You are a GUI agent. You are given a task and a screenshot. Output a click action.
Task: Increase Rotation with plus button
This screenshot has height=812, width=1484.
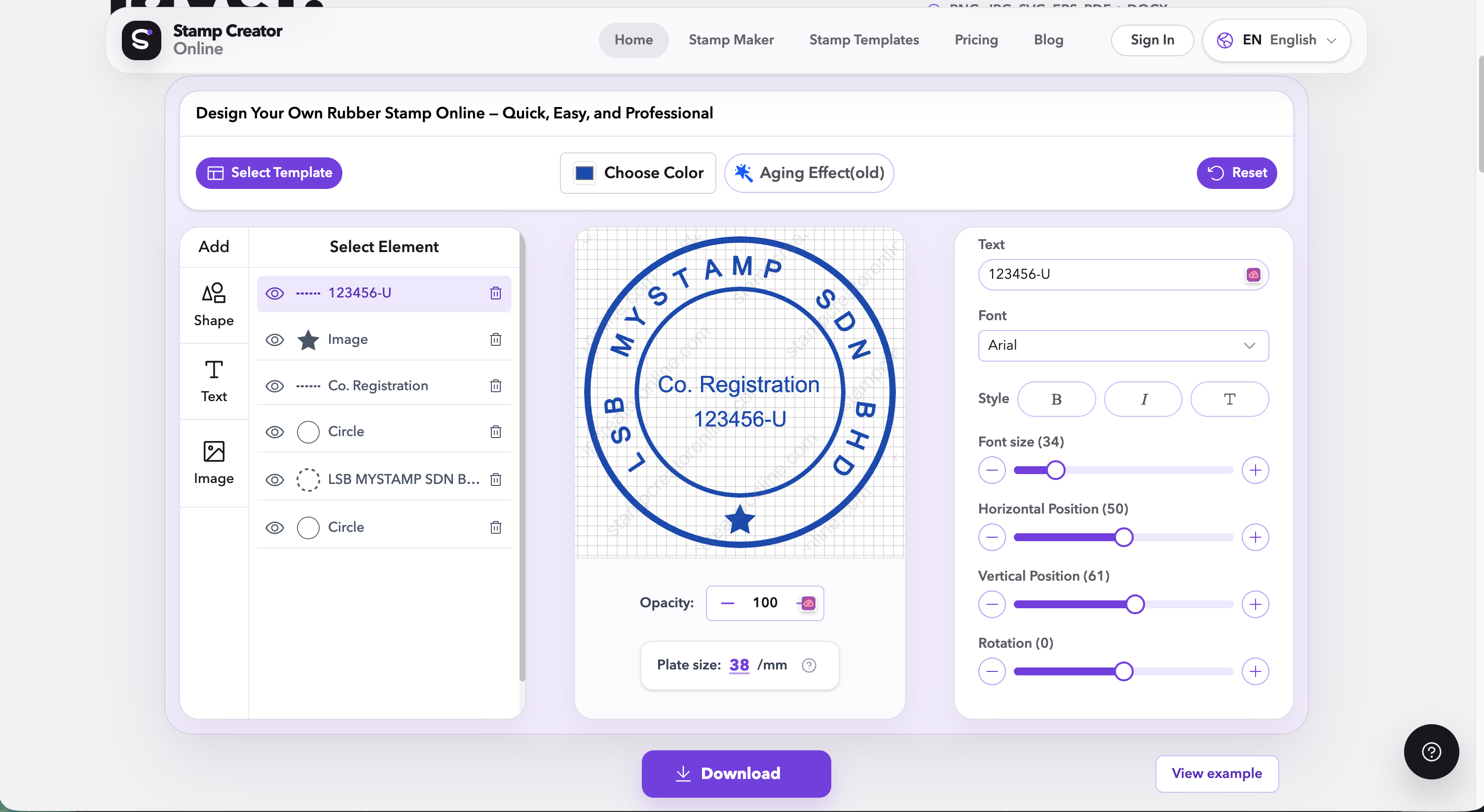tap(1255, 671)
